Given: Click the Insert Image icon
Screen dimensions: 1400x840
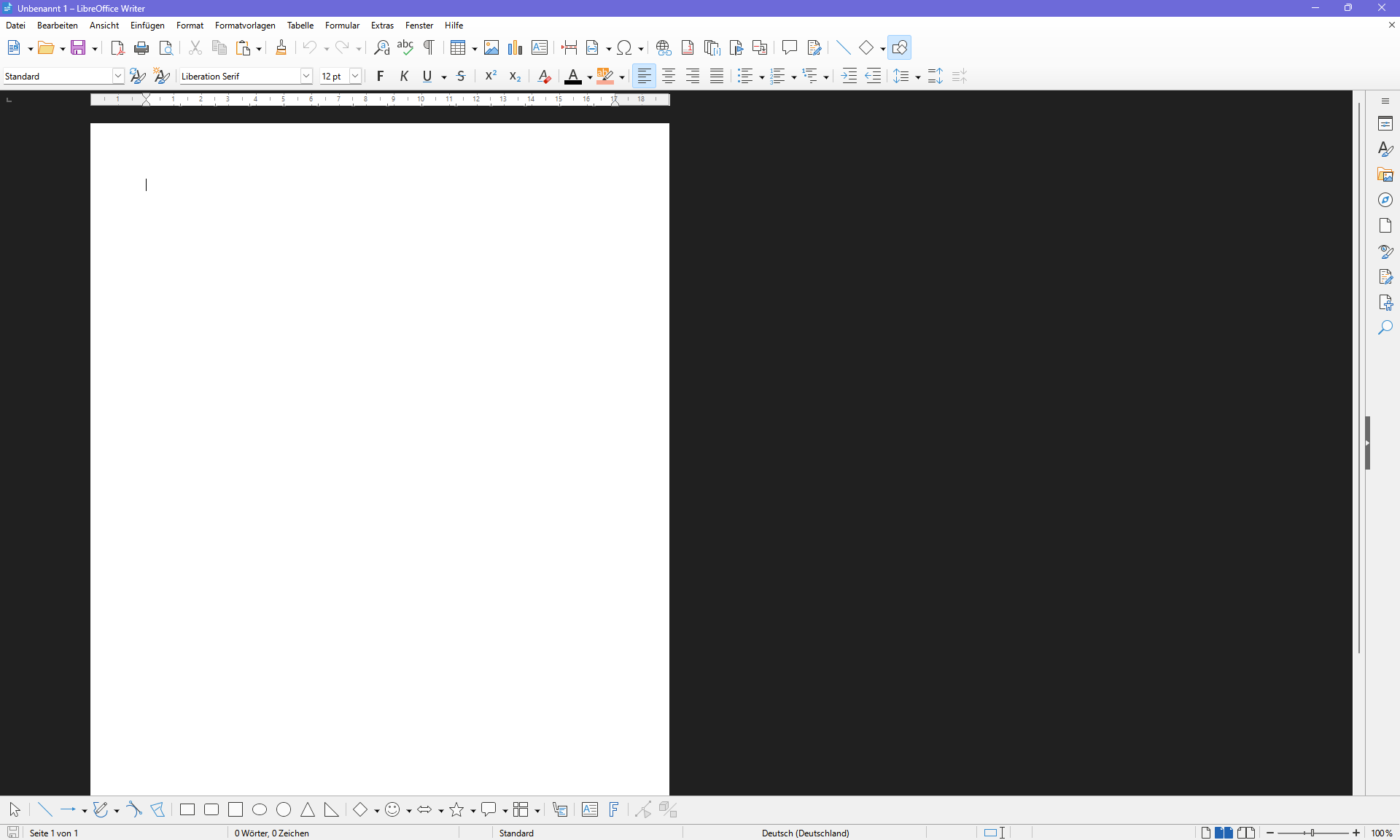Looking at the screenshot, I should [x=491, y=48].
